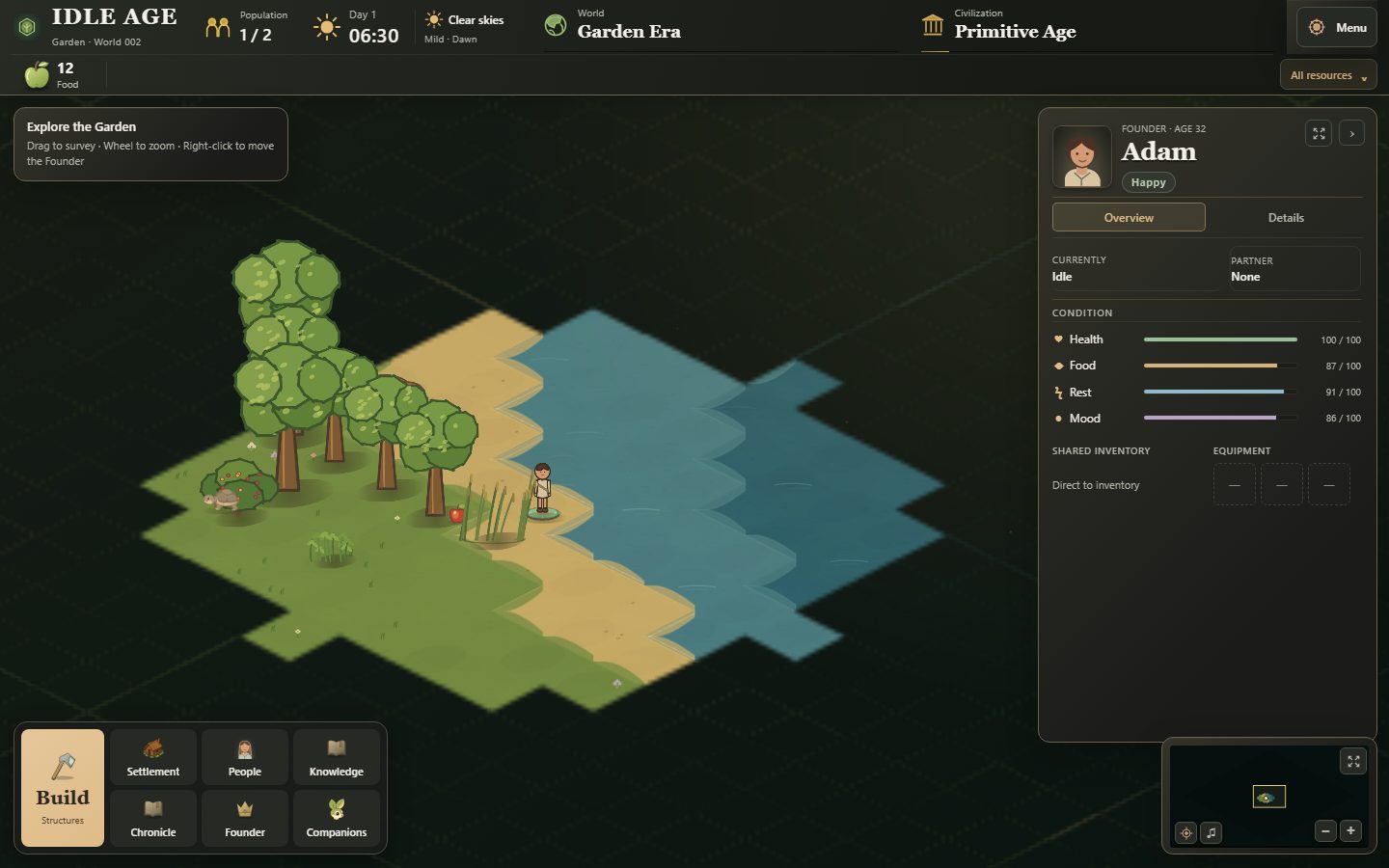Image resolution: width=1389 pixels, height=868 pixels.
Task: Open the People panel
Action: pyautogui.click(x=245, y=757)
